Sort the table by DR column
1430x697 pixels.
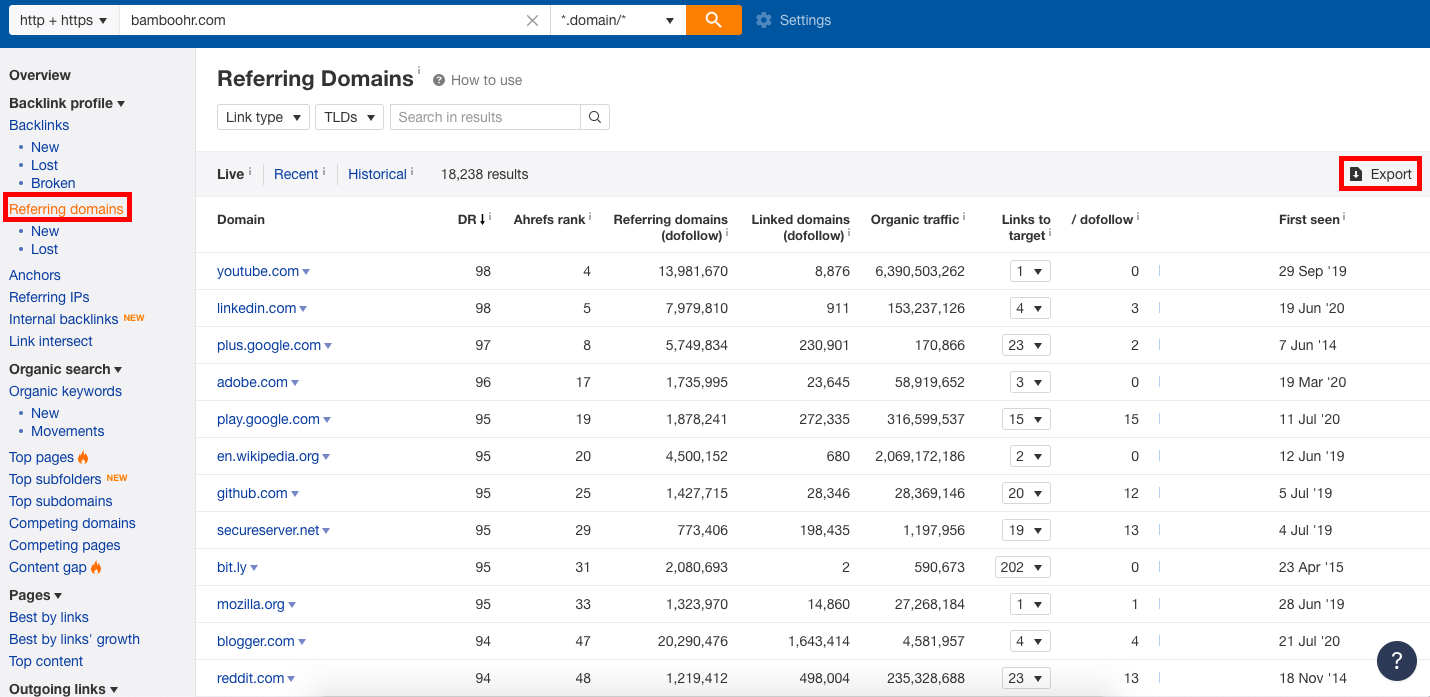tap(469, 219)
